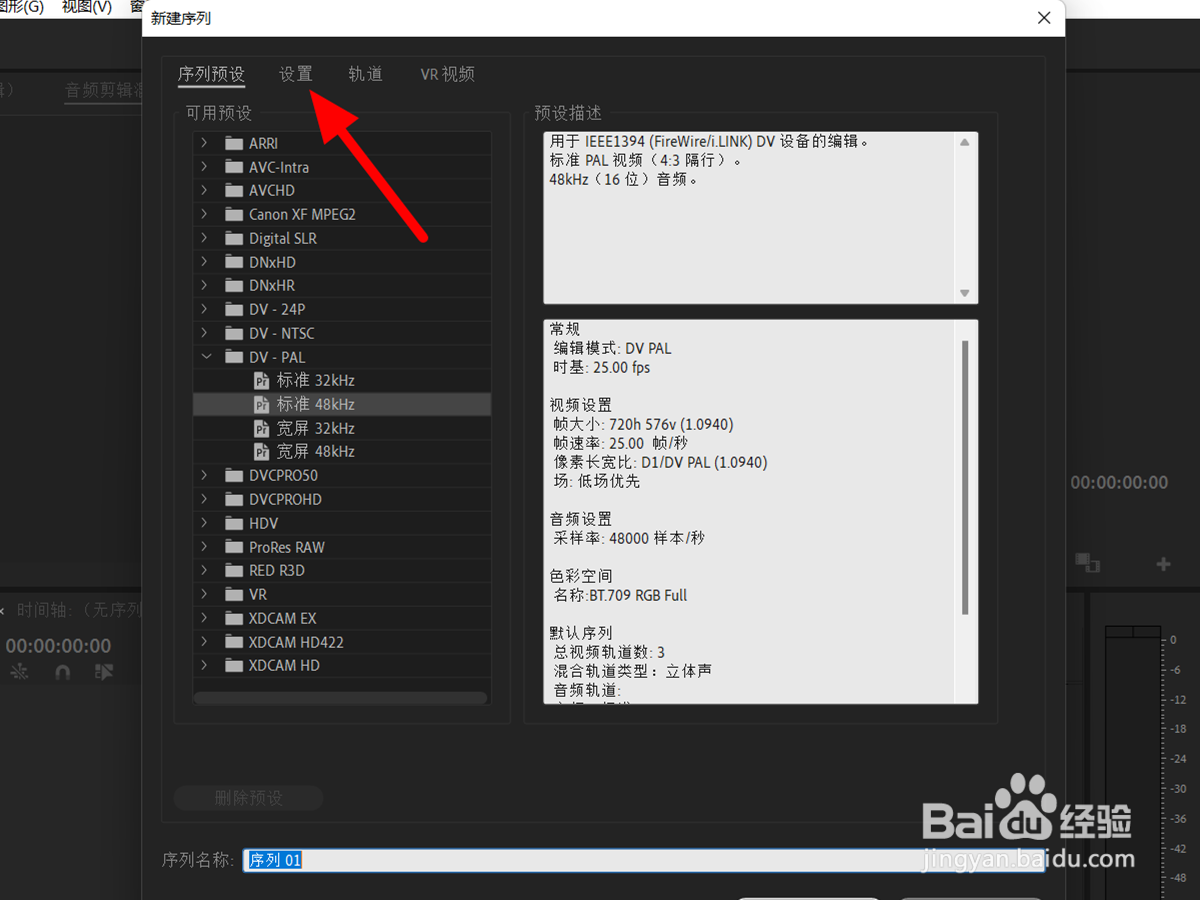Image resolution: width=1200 pixels, height=900 pixels.
Task: Select the 序列预设 tab
Action: (x=211, y=74)
